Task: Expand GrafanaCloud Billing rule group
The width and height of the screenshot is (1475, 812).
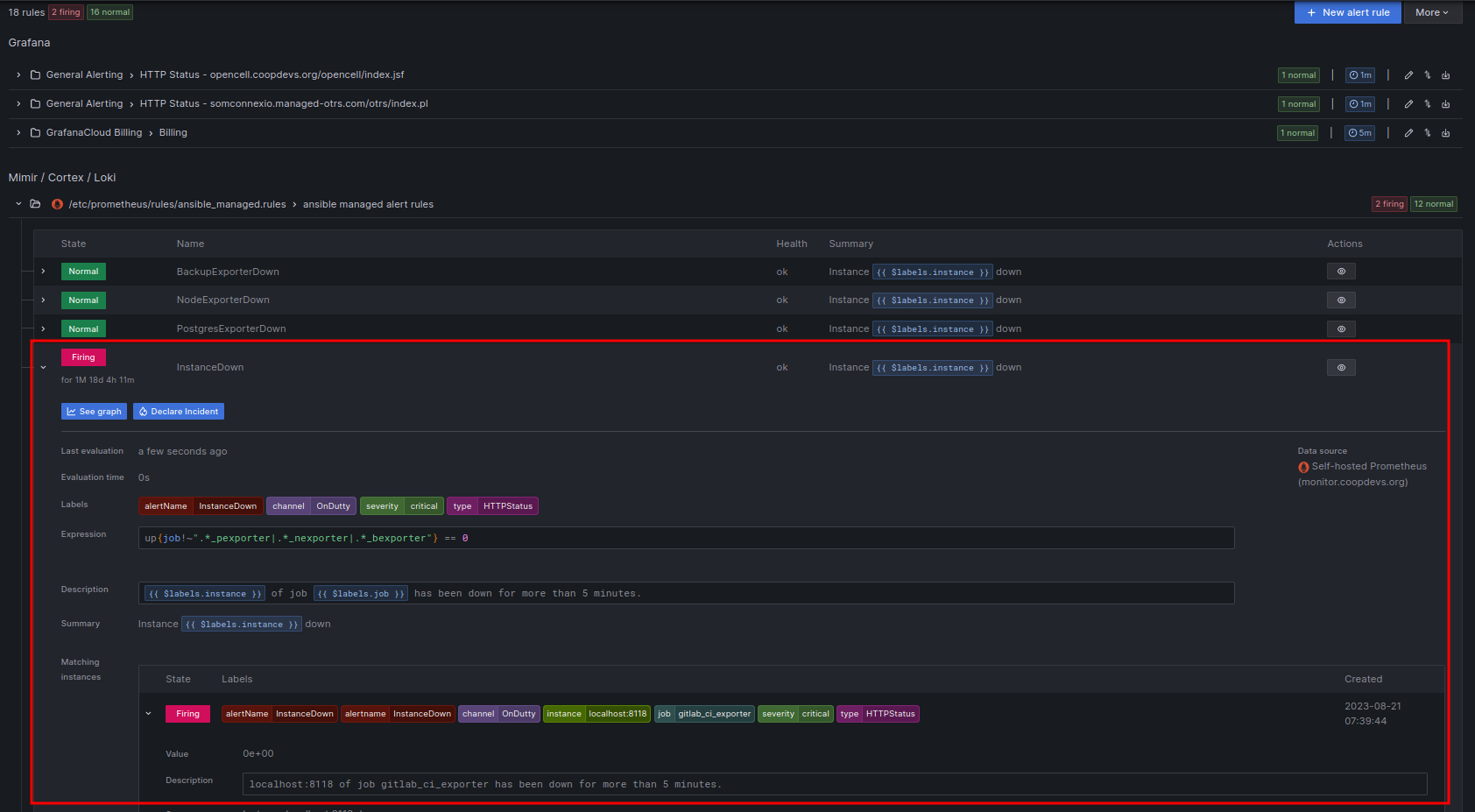Action: point(18,133)
